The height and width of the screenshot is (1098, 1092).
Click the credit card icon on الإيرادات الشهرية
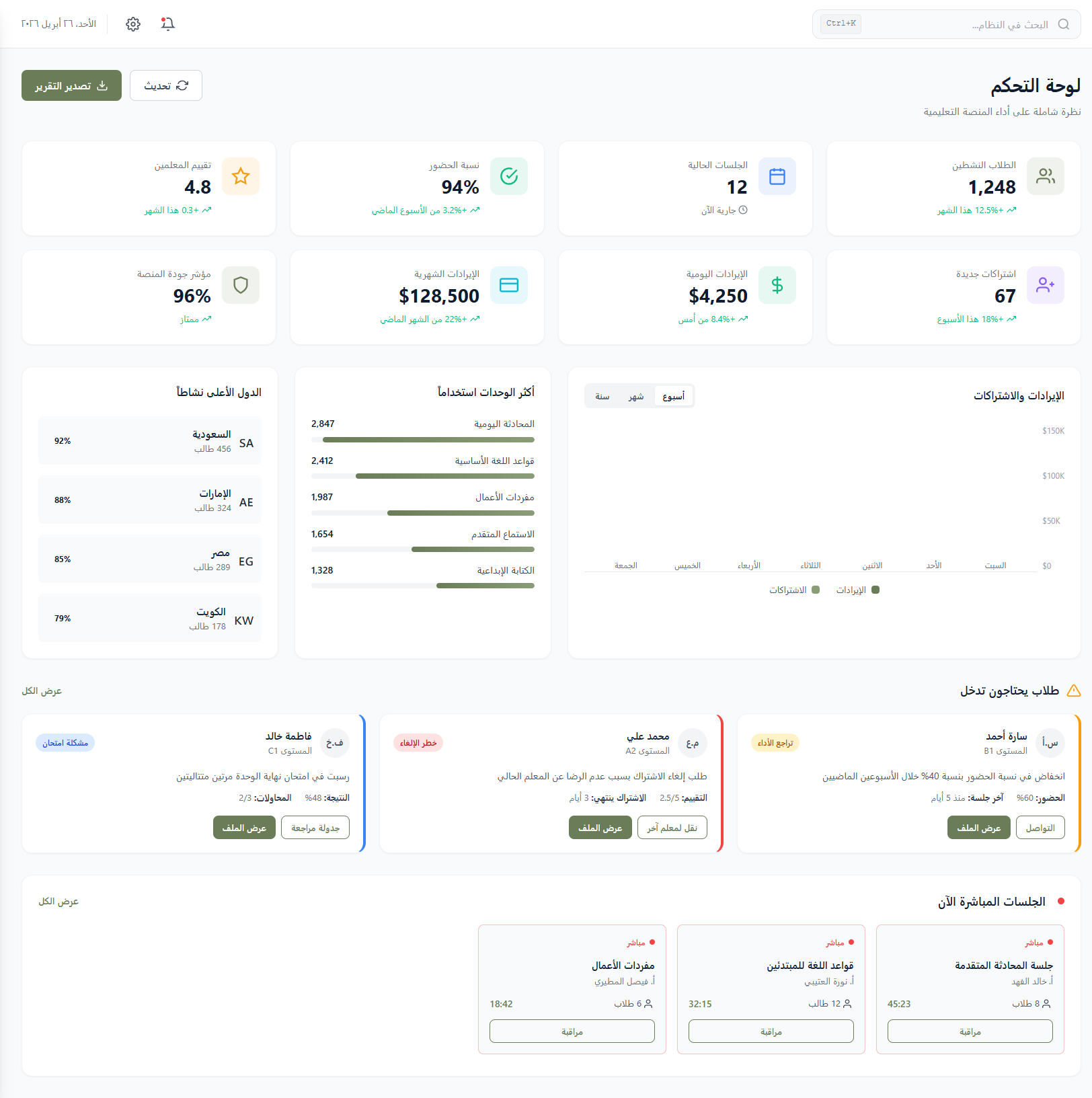pos(509,285)
